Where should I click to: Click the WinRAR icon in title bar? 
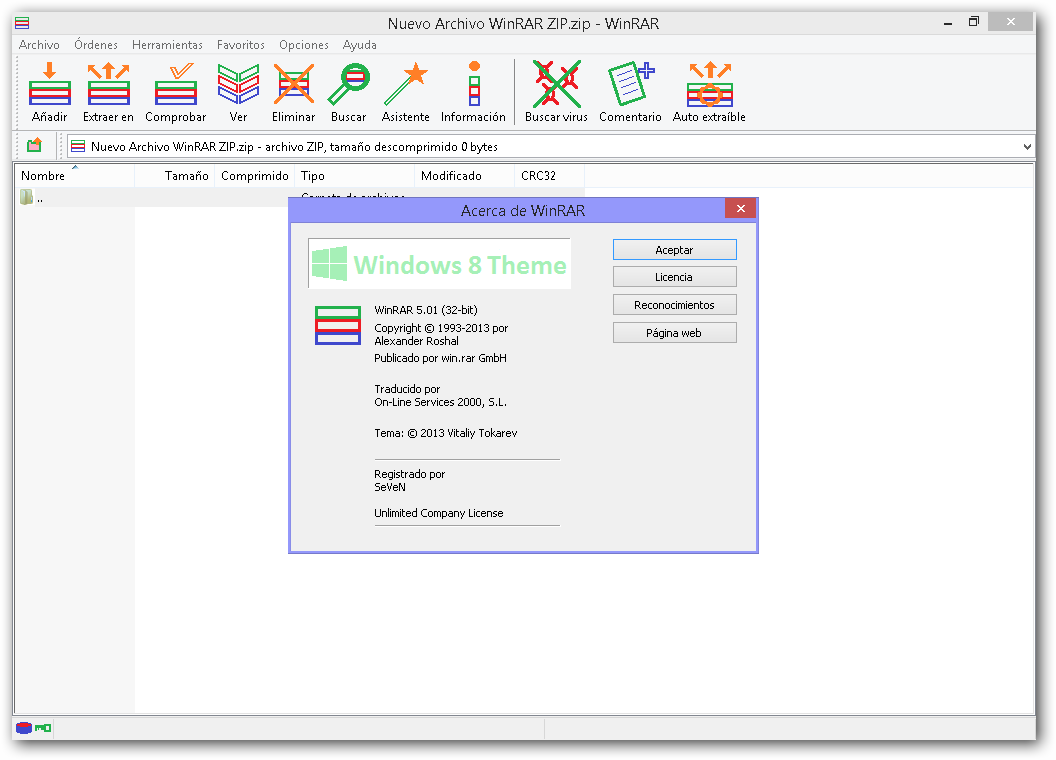click(x=22, y=23)
